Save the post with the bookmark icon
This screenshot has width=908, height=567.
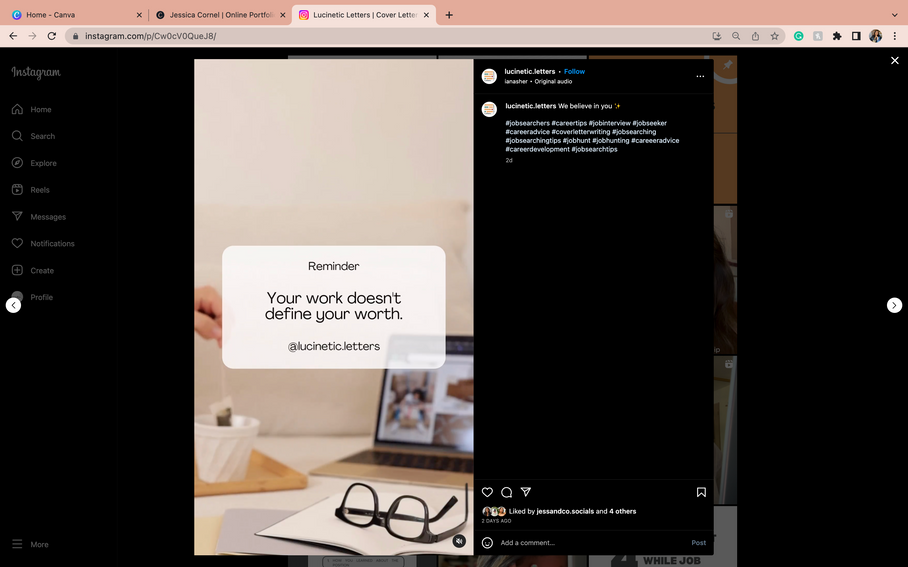click(x=701, y=492)
